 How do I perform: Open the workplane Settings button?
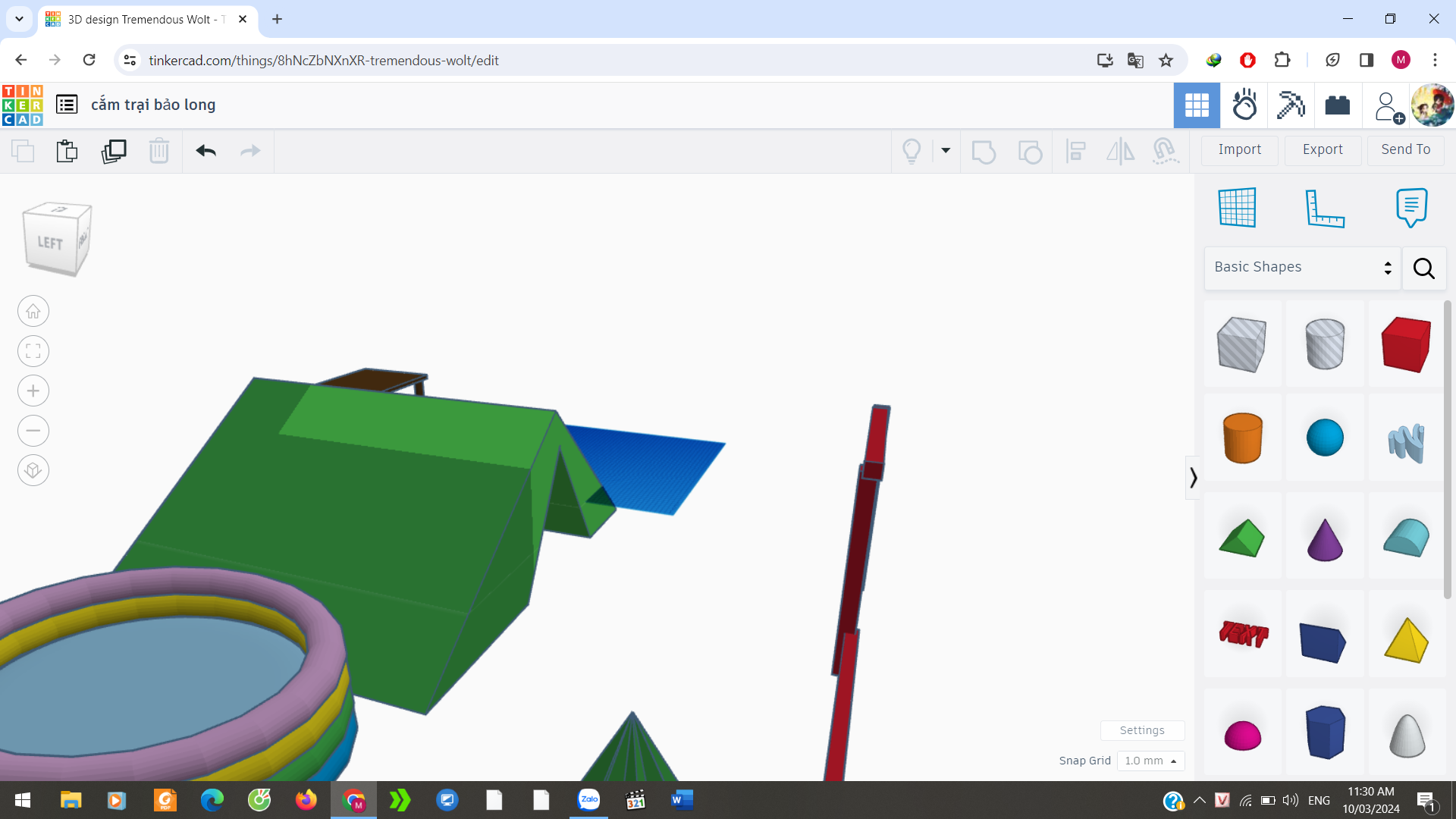tap(1142, 730)
